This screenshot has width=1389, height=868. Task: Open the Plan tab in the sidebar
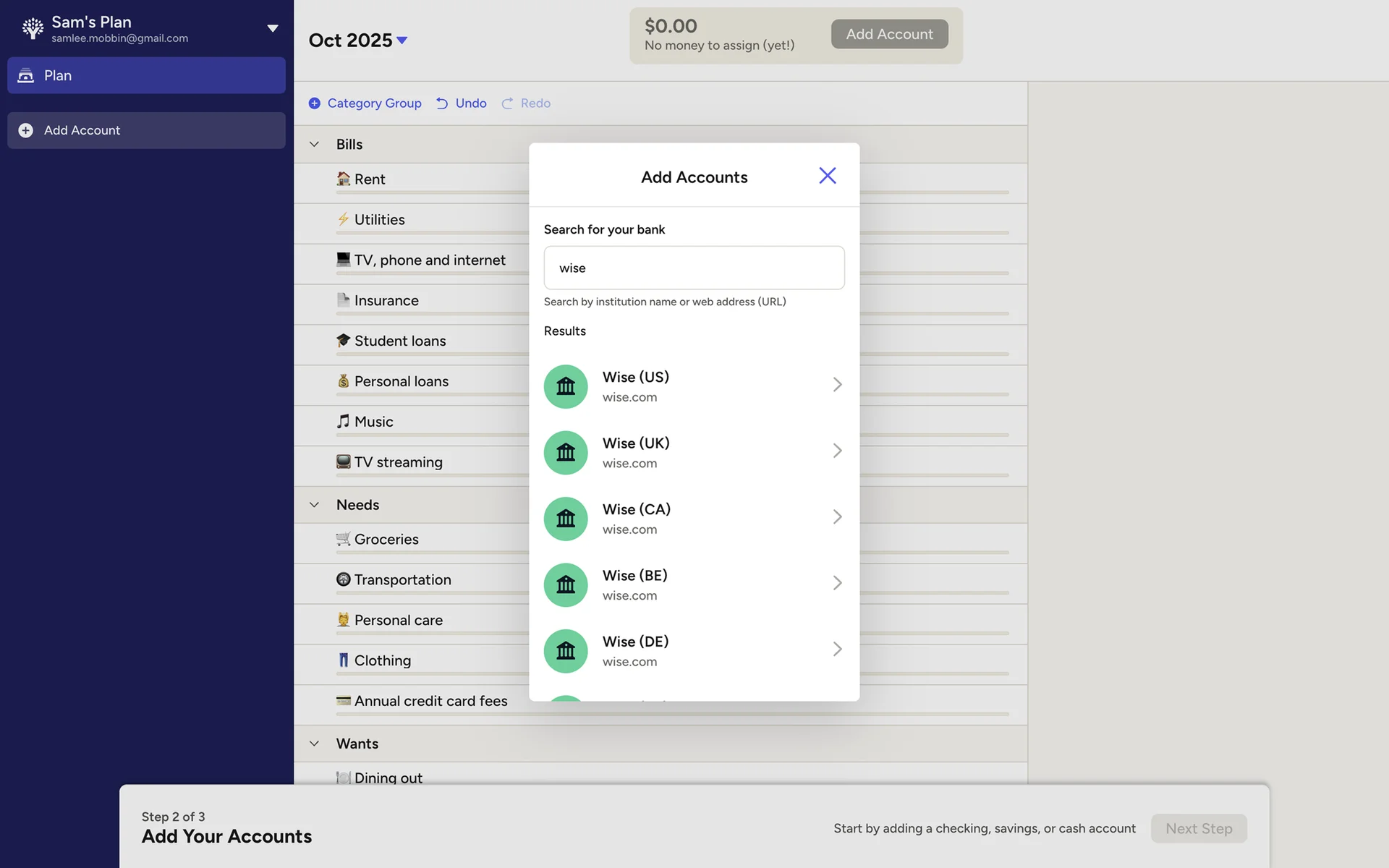[146, 75]
